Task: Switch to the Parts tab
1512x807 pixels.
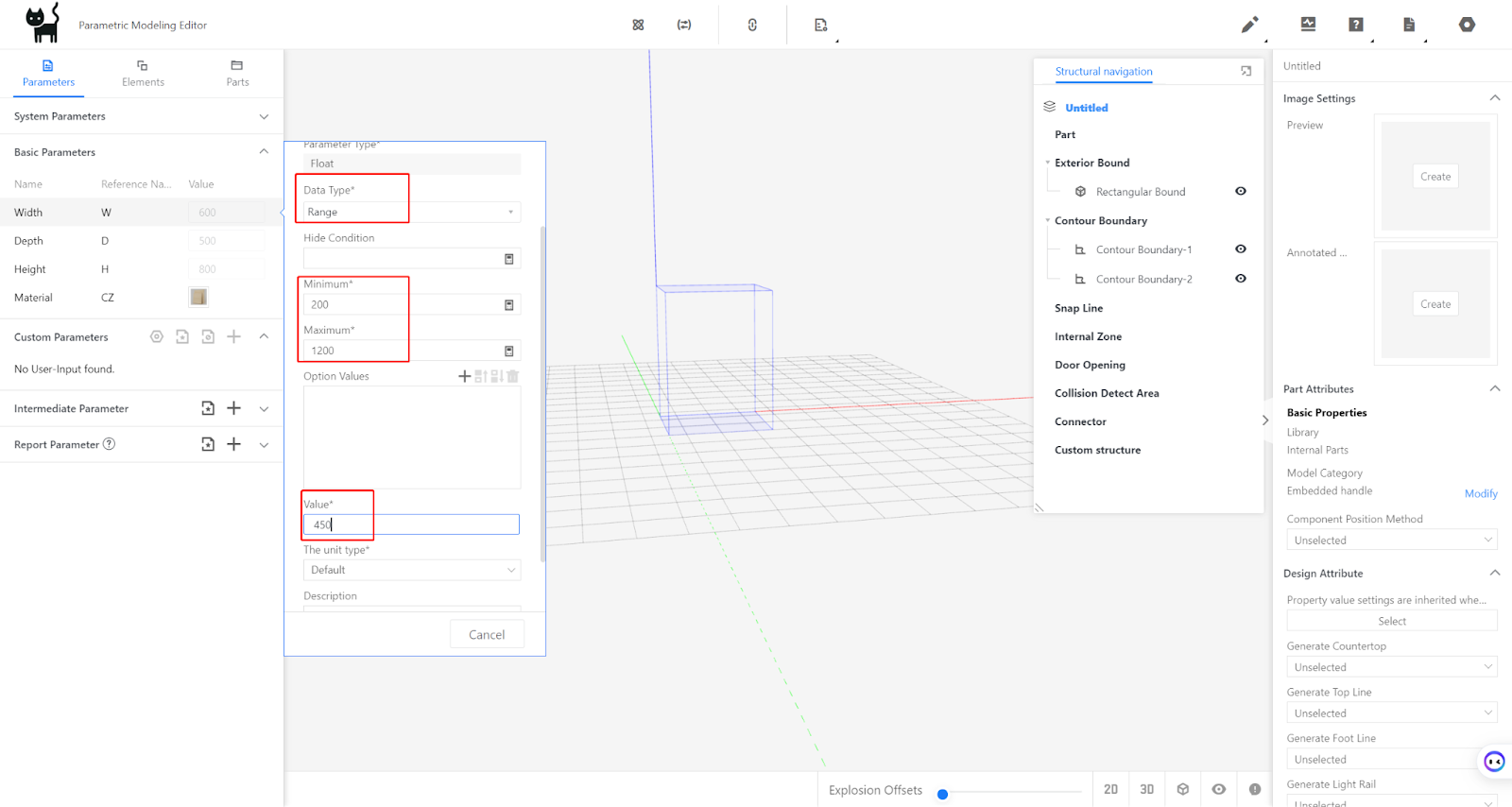Action: click(x=237, y=73)
